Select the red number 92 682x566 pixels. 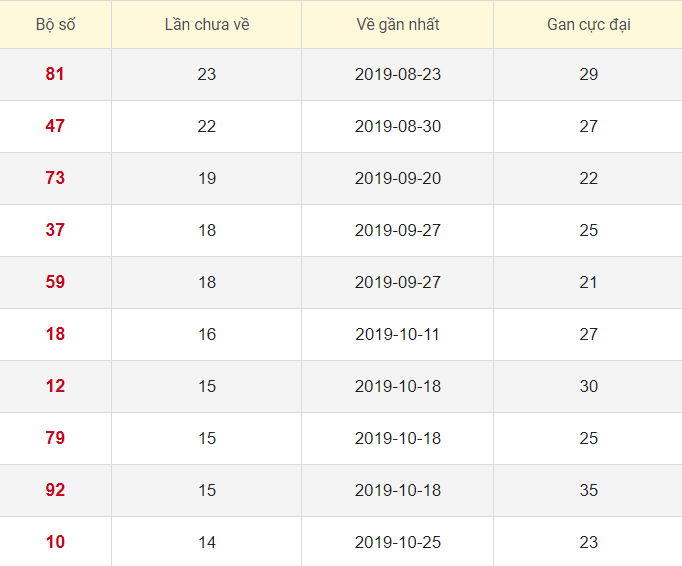coord(55,490)
